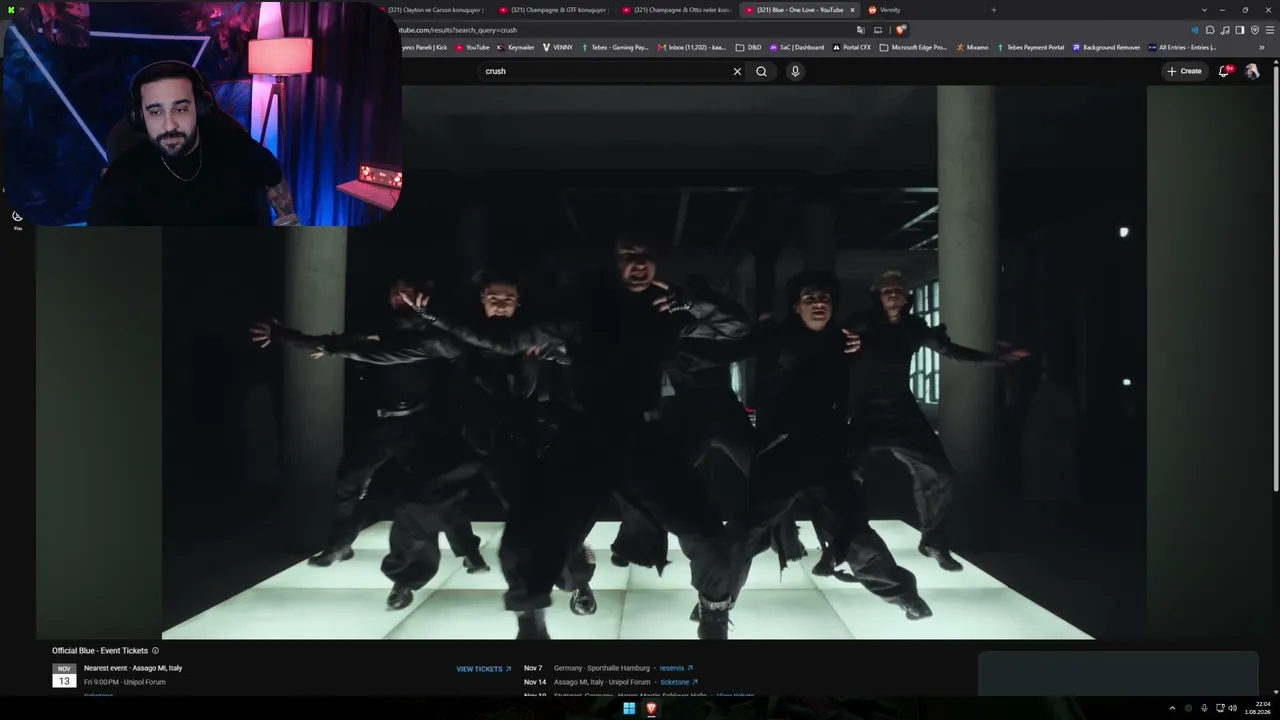Open the Brave VPN shield icon

pyautogui.click(x=1254, y=30)
